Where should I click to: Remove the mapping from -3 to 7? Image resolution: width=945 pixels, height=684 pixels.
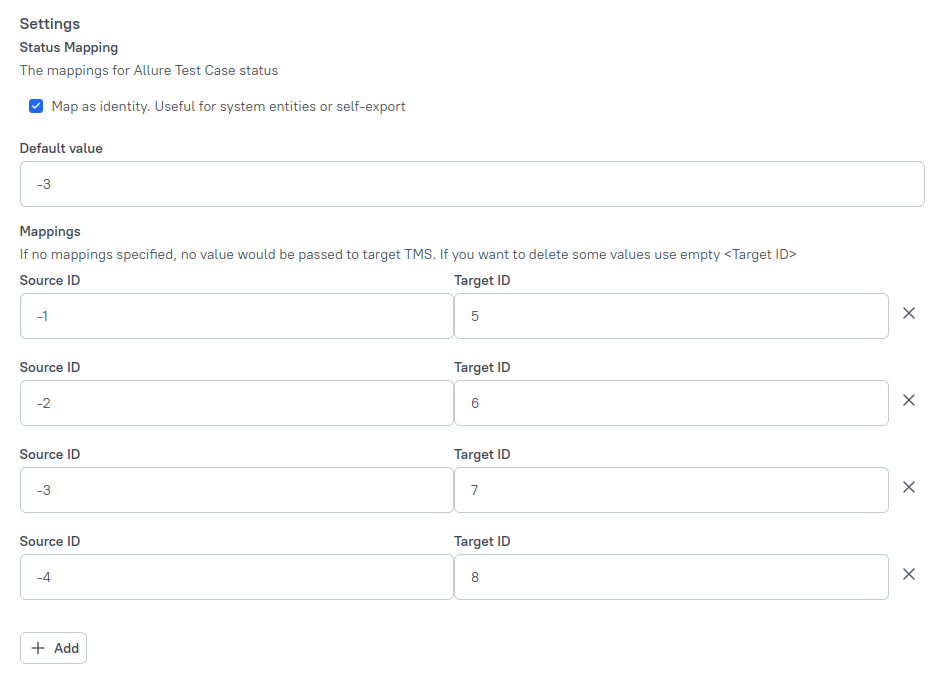coord(909,487)
